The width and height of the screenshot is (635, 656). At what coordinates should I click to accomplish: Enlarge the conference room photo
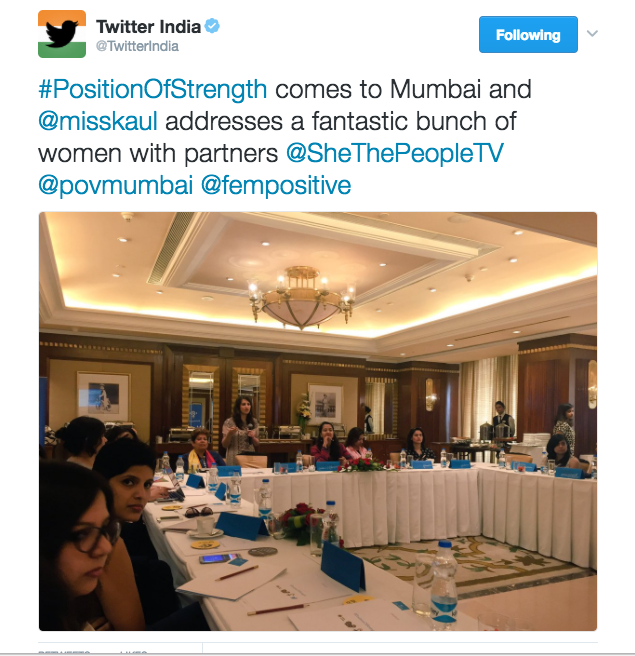318,421
